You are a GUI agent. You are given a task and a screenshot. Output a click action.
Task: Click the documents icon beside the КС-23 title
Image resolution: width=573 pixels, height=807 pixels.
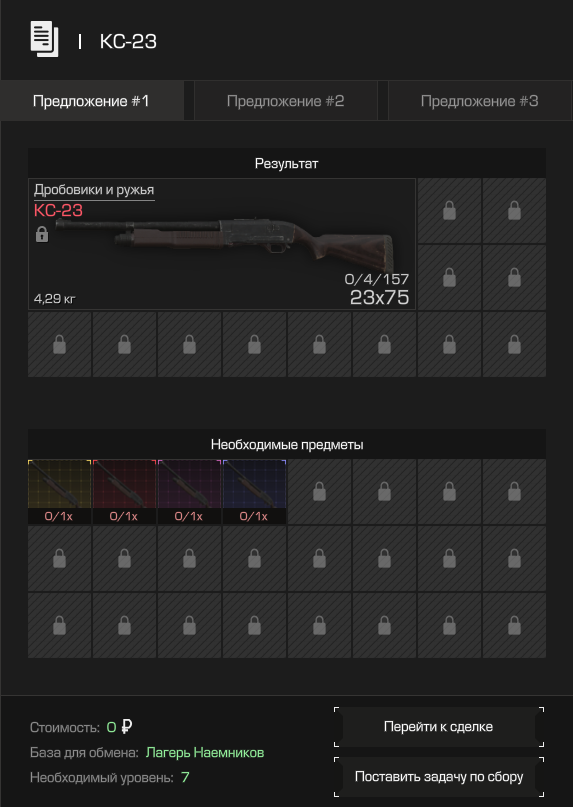pos(44,39)
